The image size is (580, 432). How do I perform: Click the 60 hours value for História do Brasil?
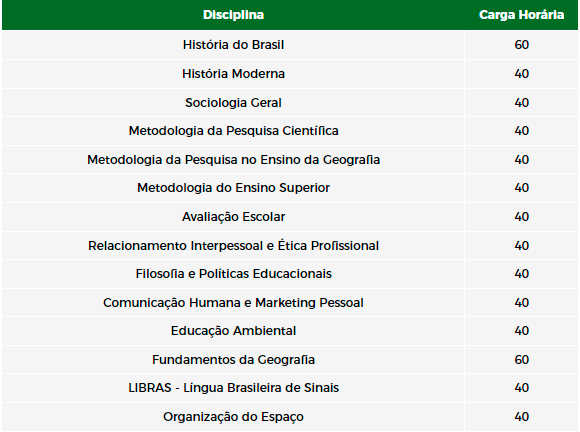click(522, 45)
